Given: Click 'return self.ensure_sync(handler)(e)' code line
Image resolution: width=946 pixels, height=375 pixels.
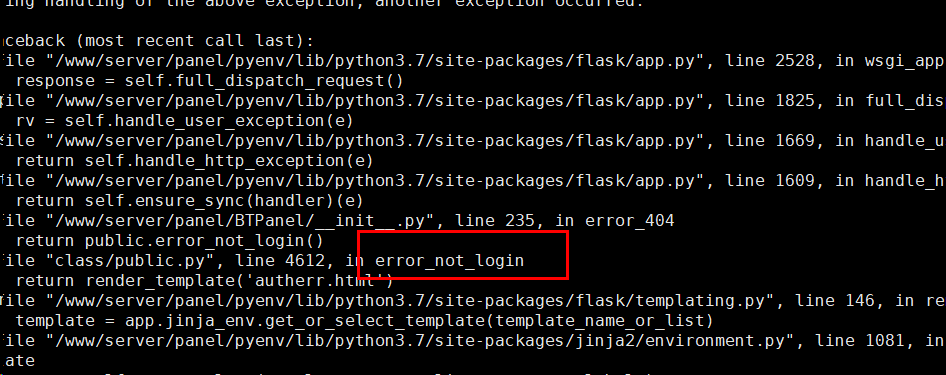Looking at the screenshot, I should (x=189, y=201).
